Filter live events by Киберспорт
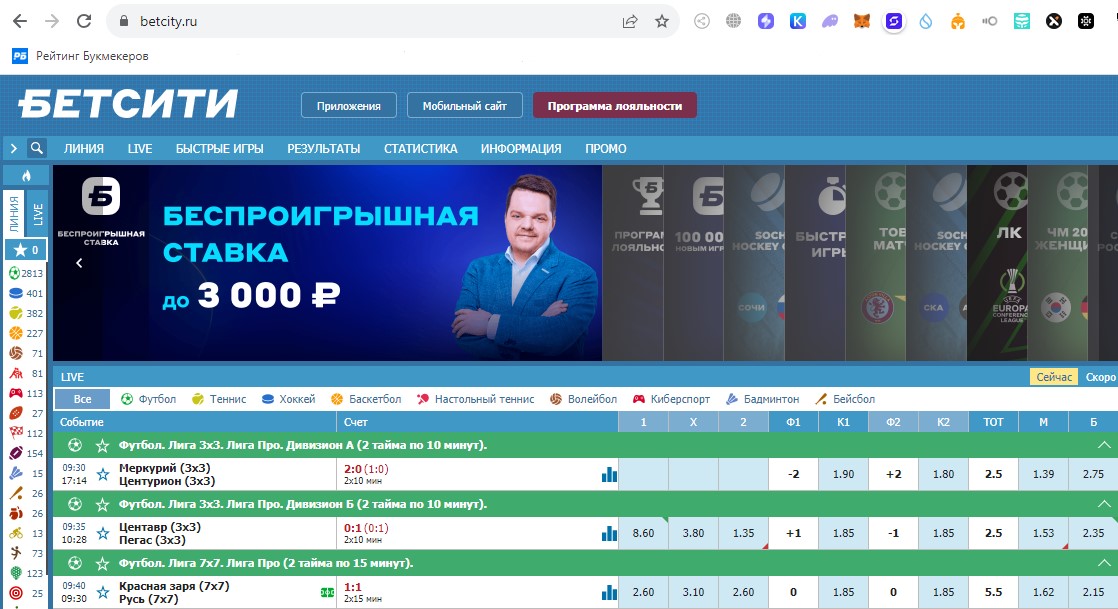The height and width of the screenshot is (609, 1118). [x=672, y=399]
